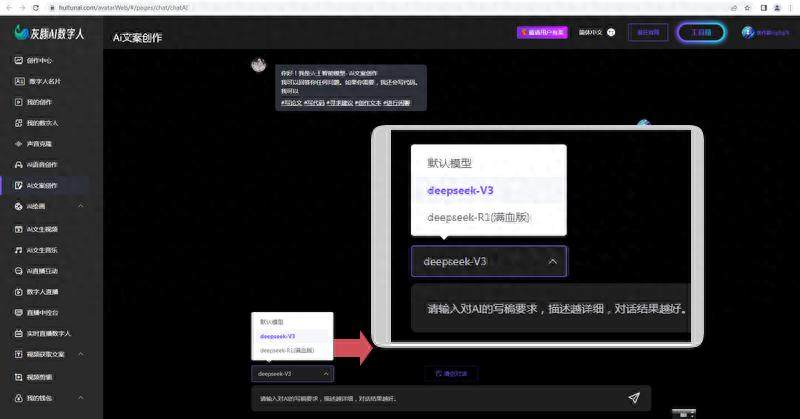Open the deepseek-V3 model dropdown
Image resolution: width=800 pixels, height=419 pixels.
click(x=292, y=373)
